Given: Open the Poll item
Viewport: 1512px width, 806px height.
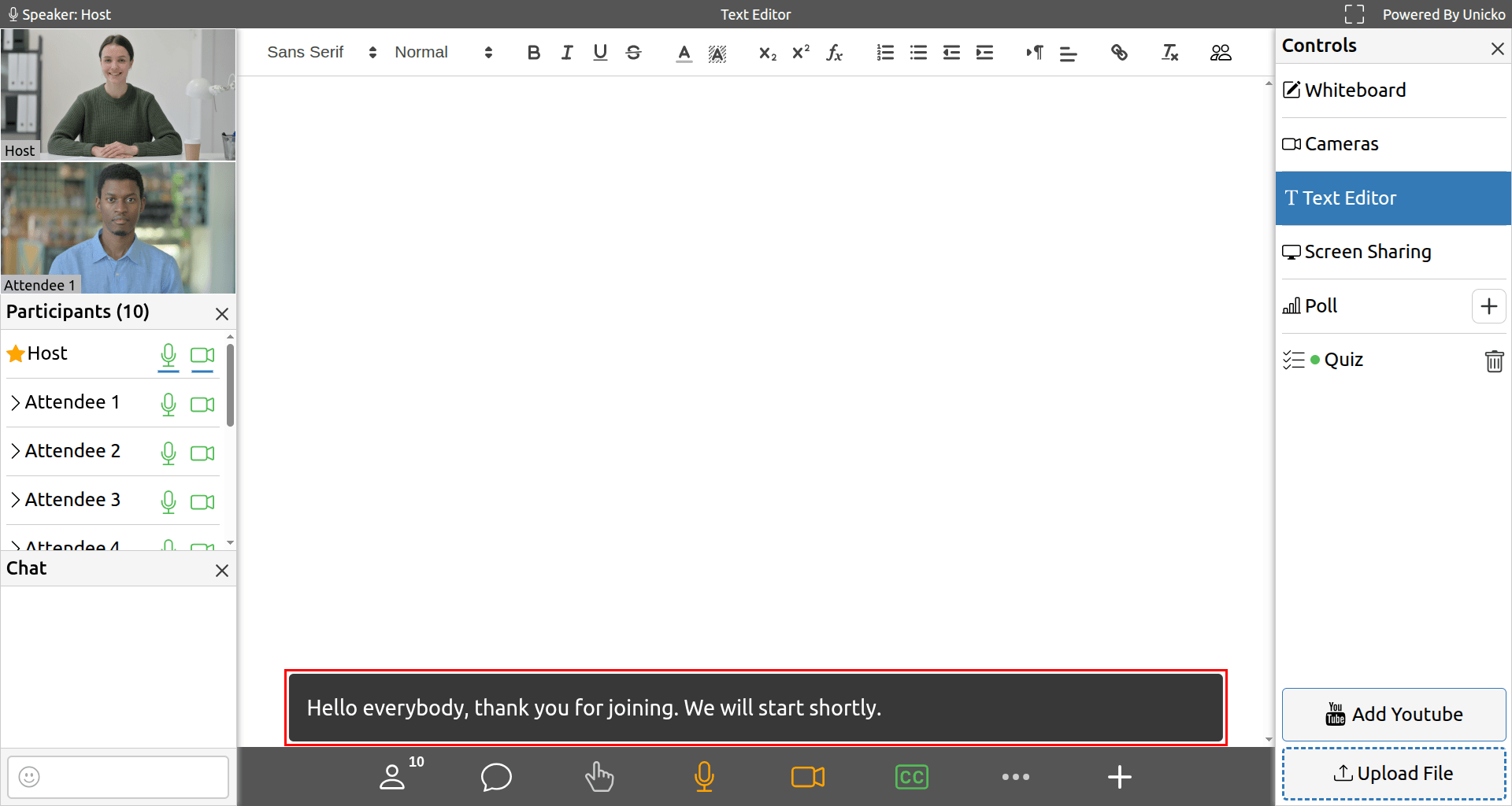Looking at the screenshot, I should (x=1310, y=306).
